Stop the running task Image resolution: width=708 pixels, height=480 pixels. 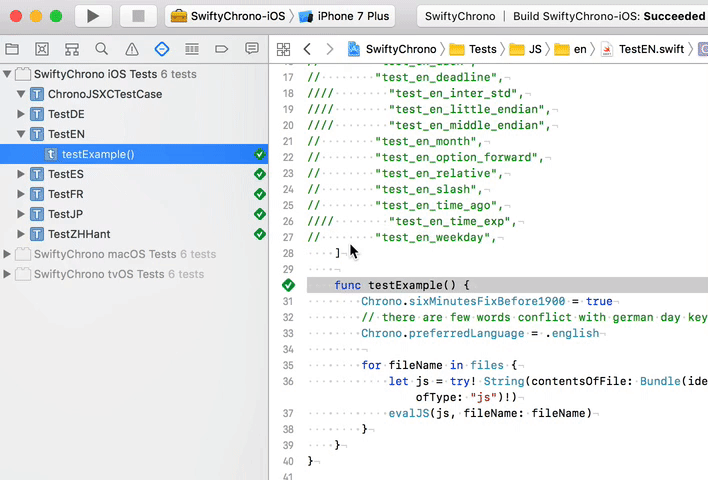pyautogui.click(x=138, y=16)
